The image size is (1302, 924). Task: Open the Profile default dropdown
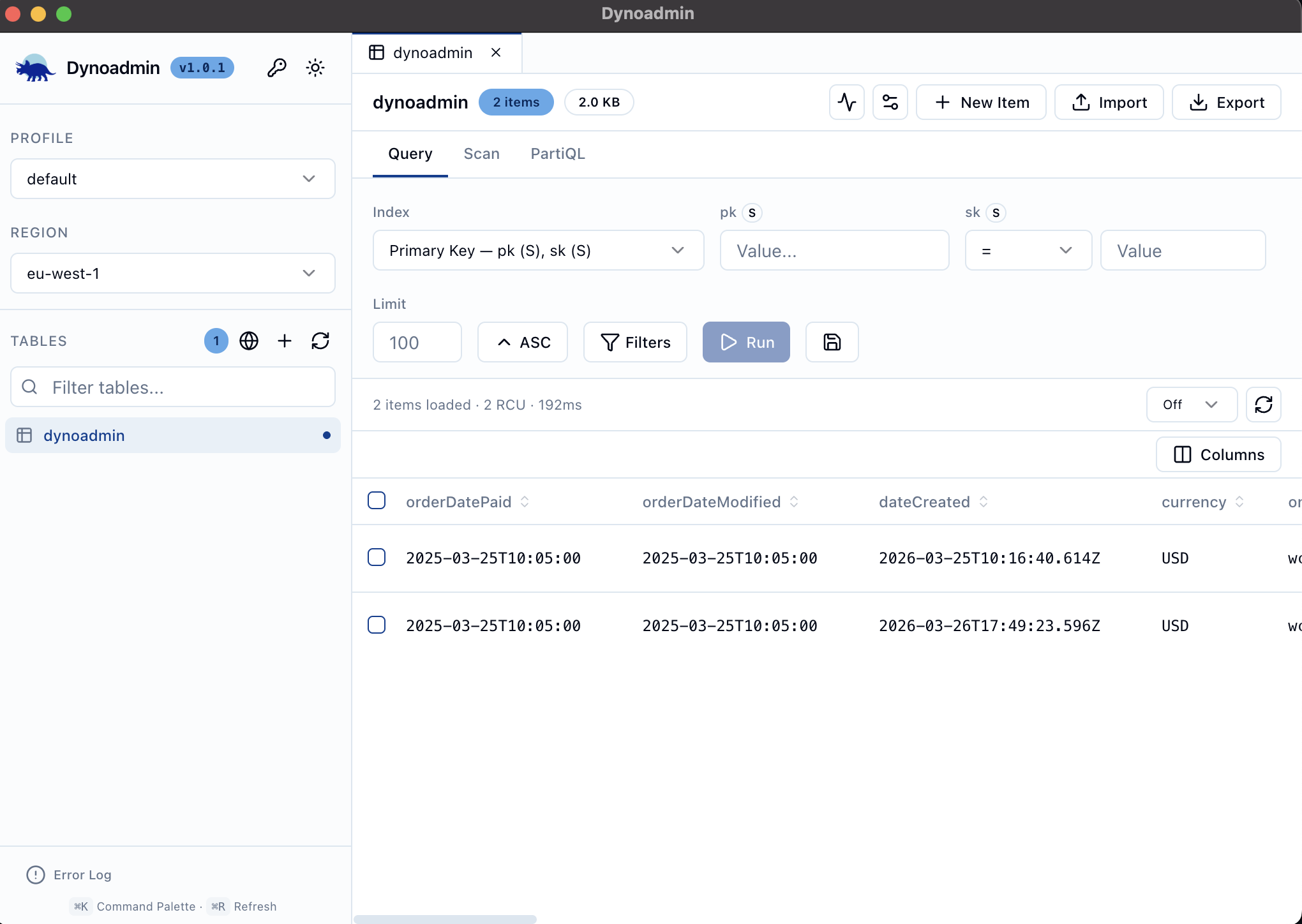172,179
